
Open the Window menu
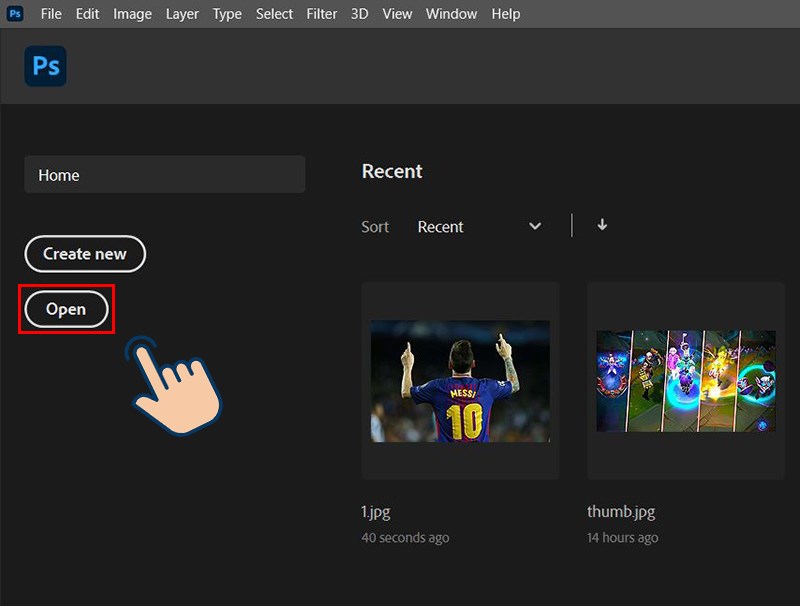(452, 14)
